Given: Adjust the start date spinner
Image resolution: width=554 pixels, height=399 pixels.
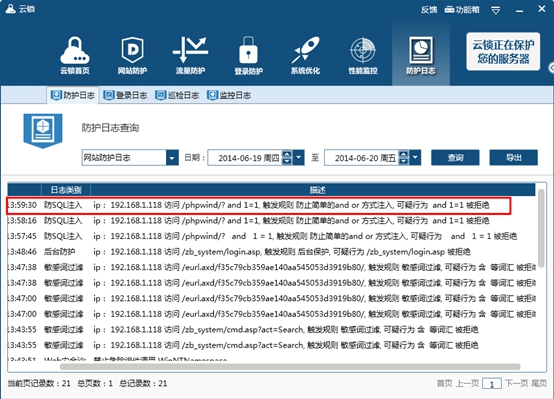Looking at the screenshot, I should coord(287,158).
